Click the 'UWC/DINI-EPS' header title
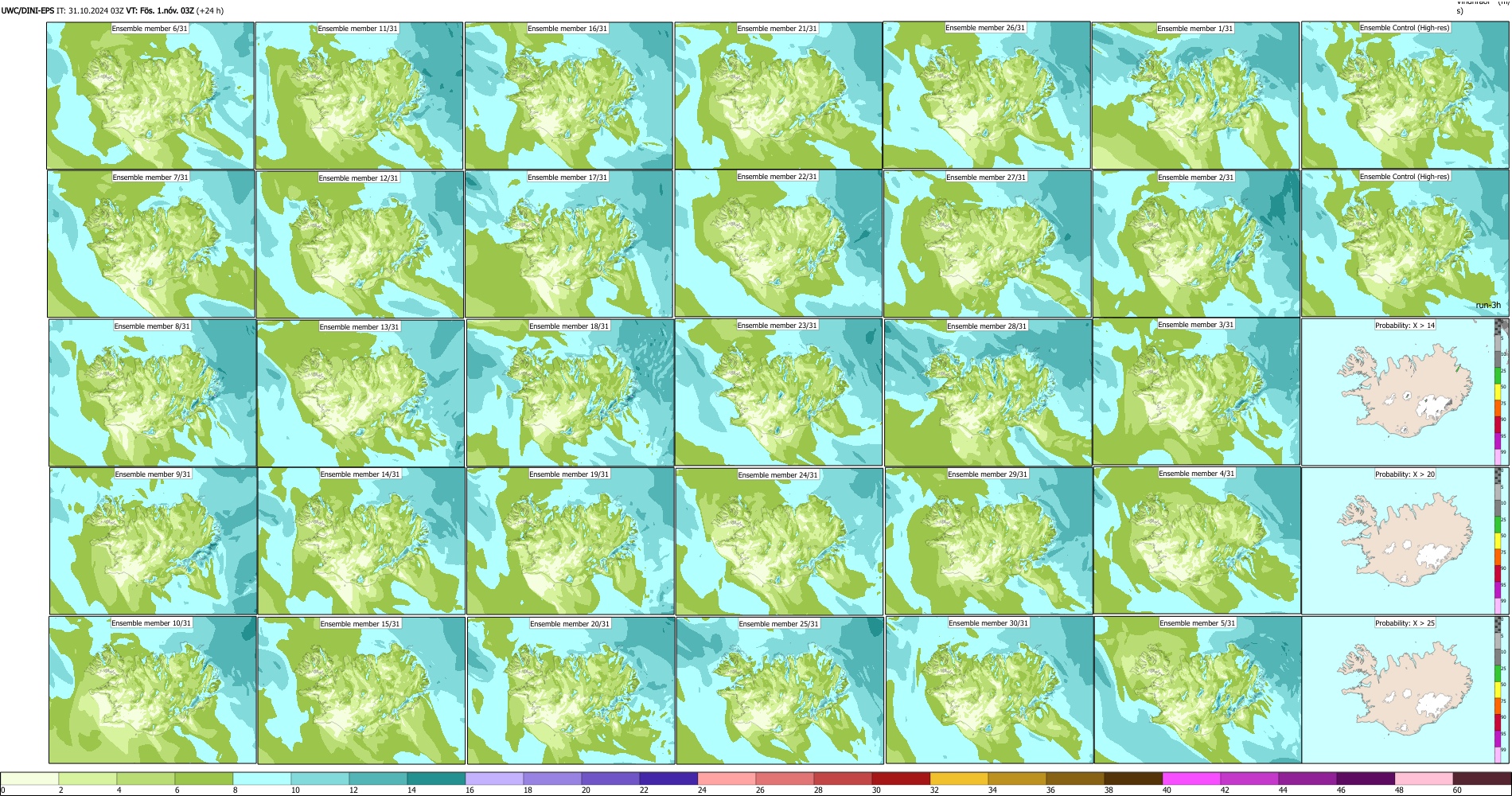 click(x=28, y=10)
